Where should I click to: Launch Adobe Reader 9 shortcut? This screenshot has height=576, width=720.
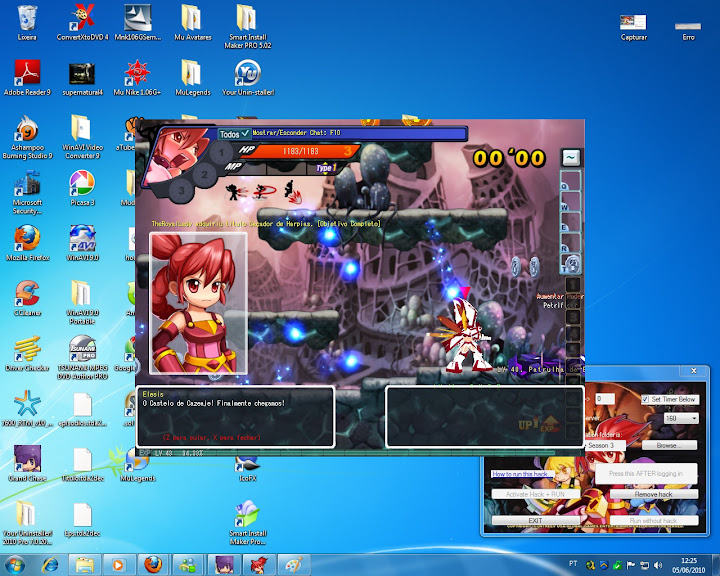(27, 78)
